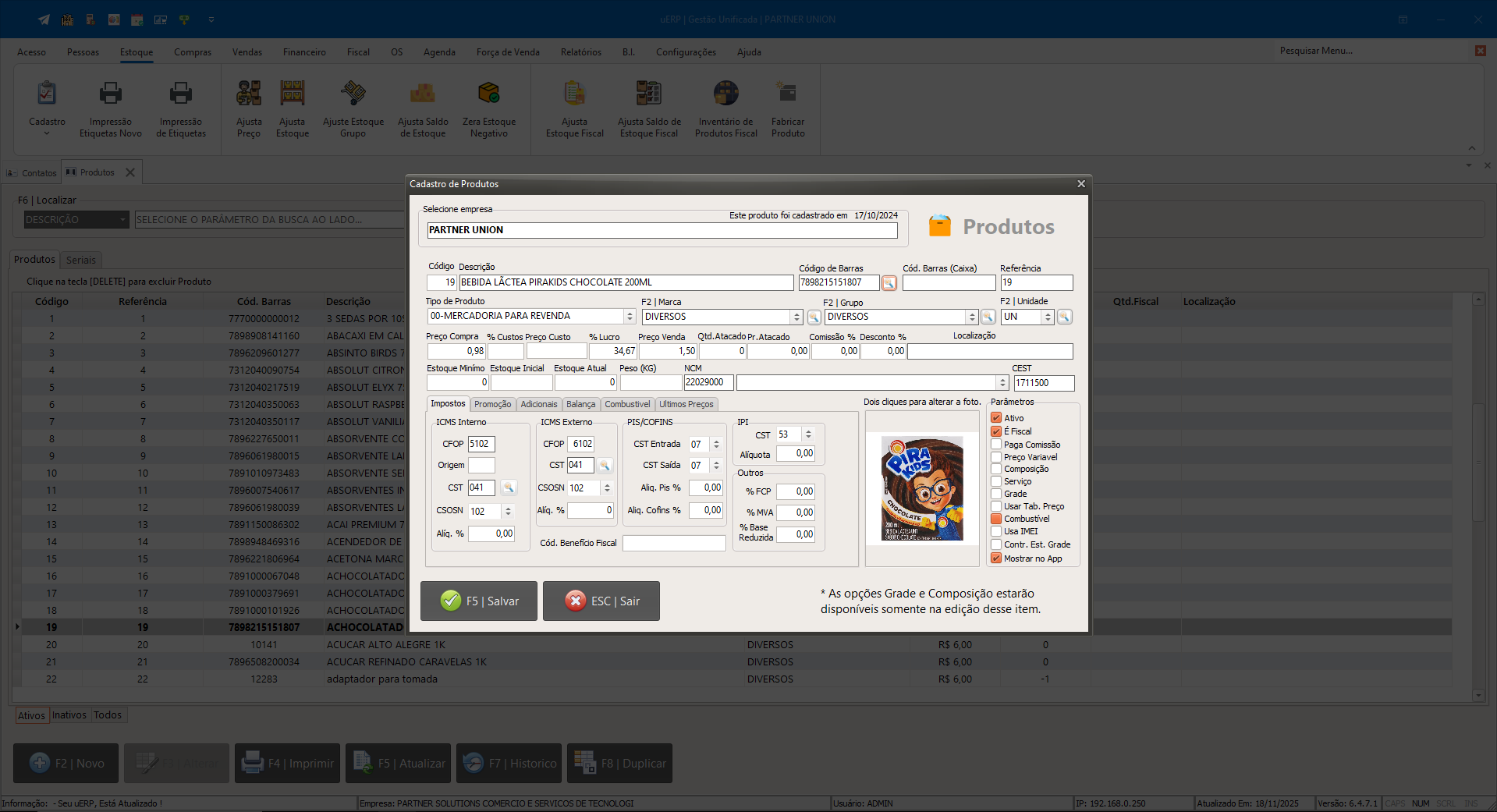
Task: Open the Marca DIVERSOS dropdown
Action: pos(796,317)
